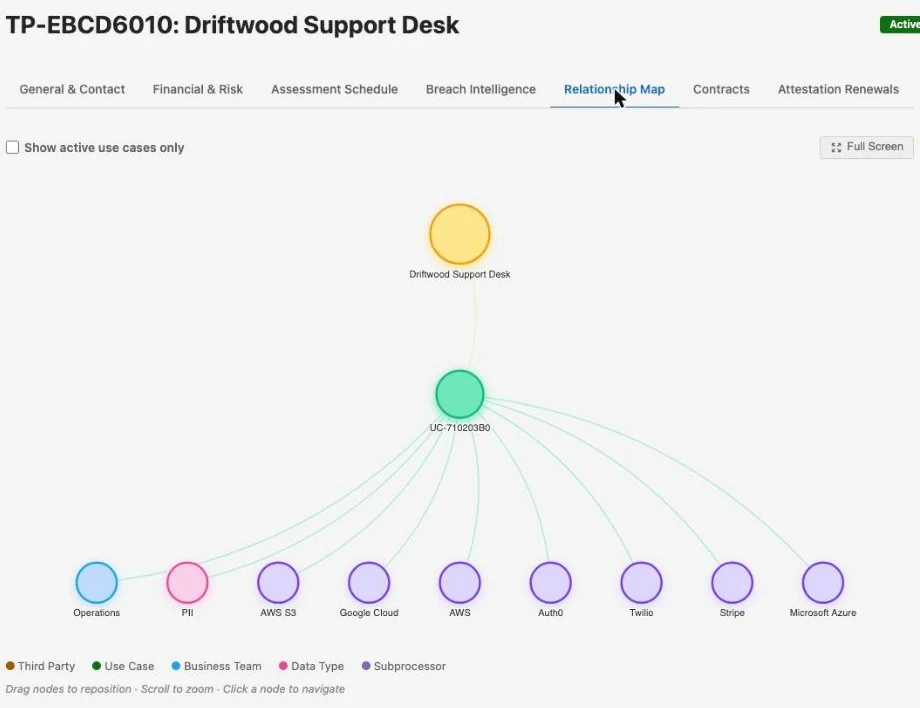Select the Relationship Map tab
920x708 pixels.
click(614, 89)
